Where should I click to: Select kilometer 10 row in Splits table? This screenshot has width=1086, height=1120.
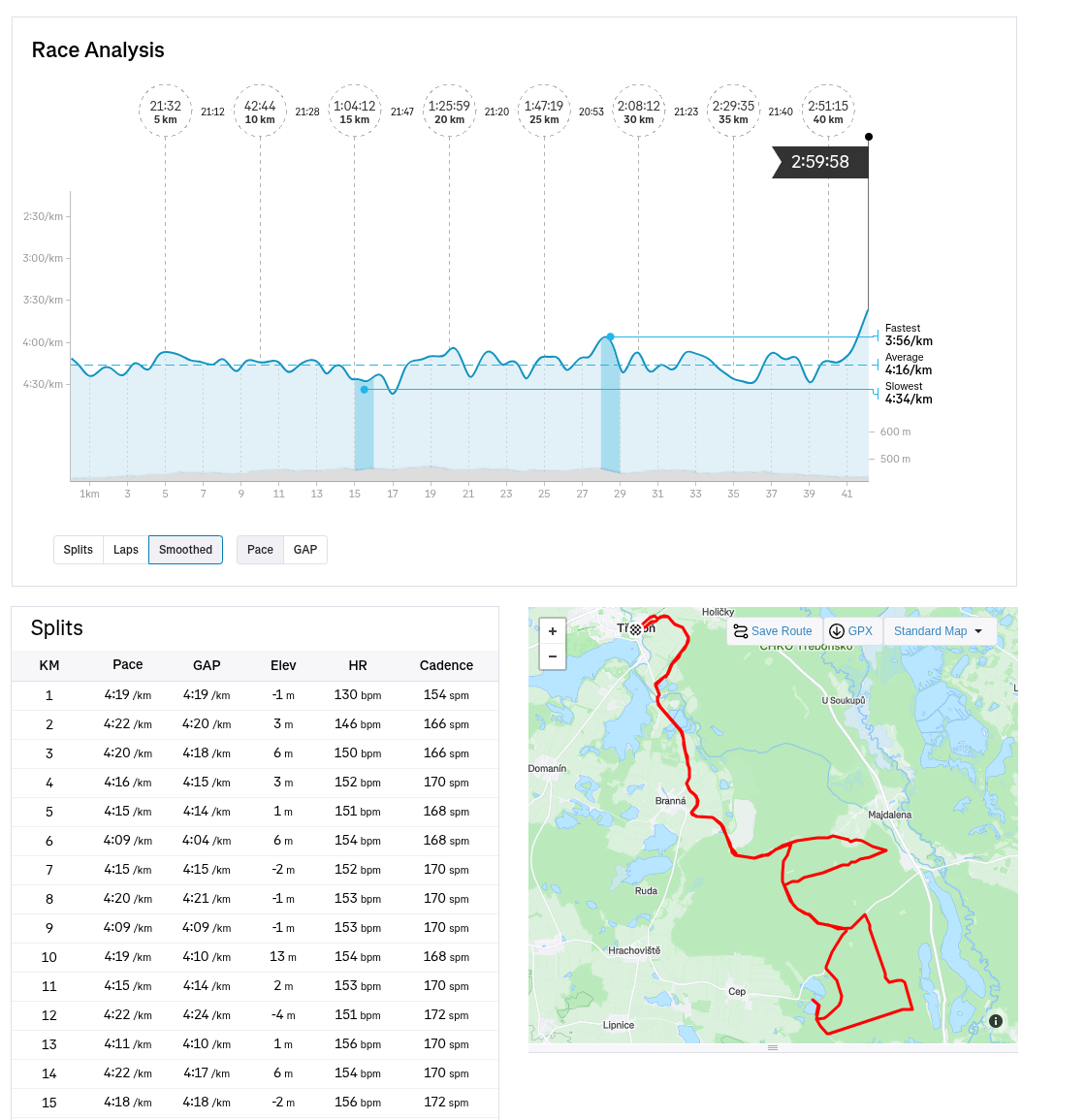(x=255, y=957)
